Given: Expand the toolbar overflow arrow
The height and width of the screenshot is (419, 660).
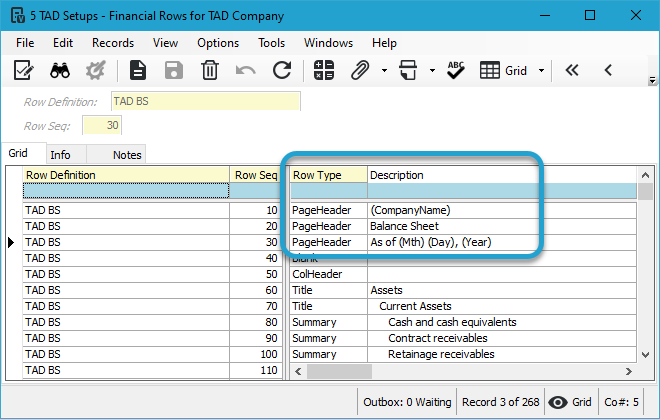Looking at the screenshot, I should (x=652, y=80).
